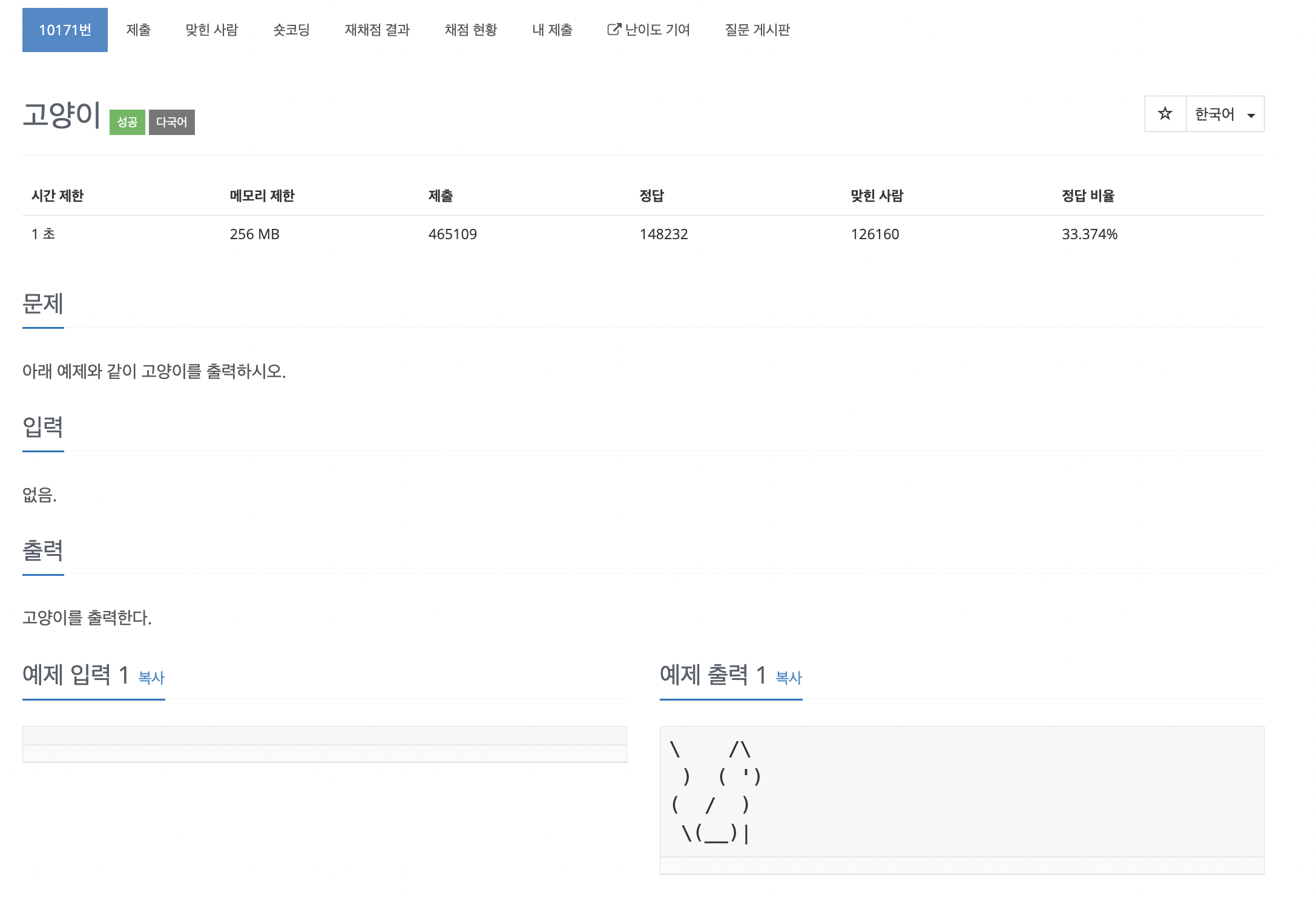Copy example input with 복사 link

point(151,678)
